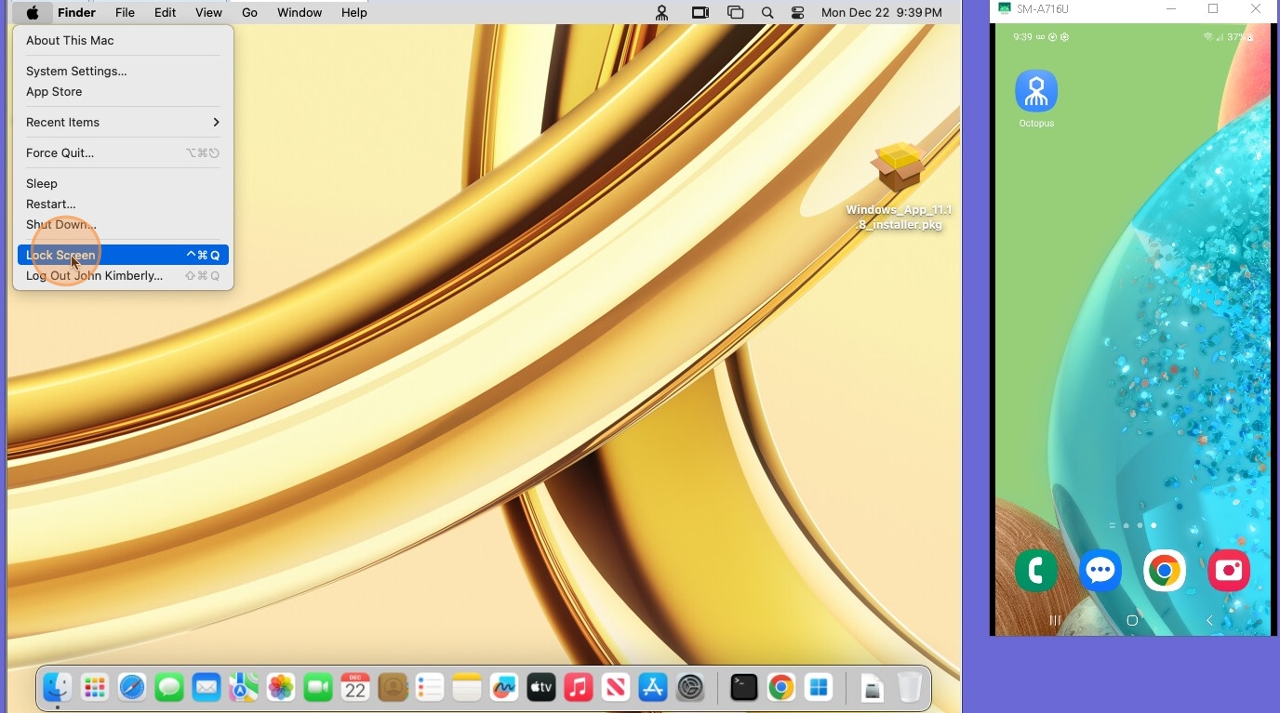This screenshot has height=713, width=1280.
Task: Click the Stage Manager windows icon in menu bar
Action: [x=735, y=13]
